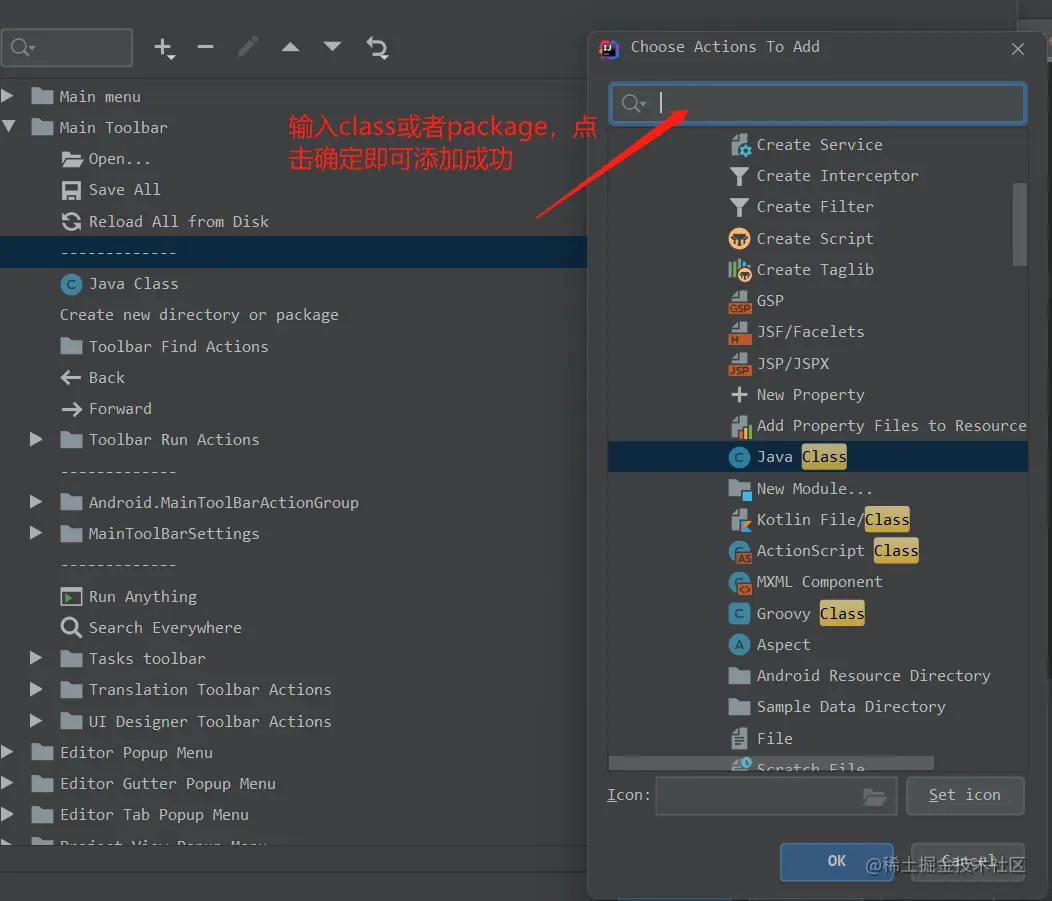
Task: Expand Editor Gutter Popup Menu node
Action: tap(7, 783)
